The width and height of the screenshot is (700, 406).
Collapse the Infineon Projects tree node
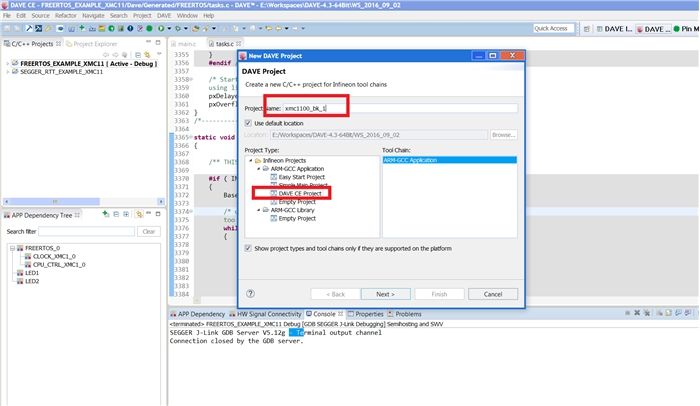tap(249, 160)
